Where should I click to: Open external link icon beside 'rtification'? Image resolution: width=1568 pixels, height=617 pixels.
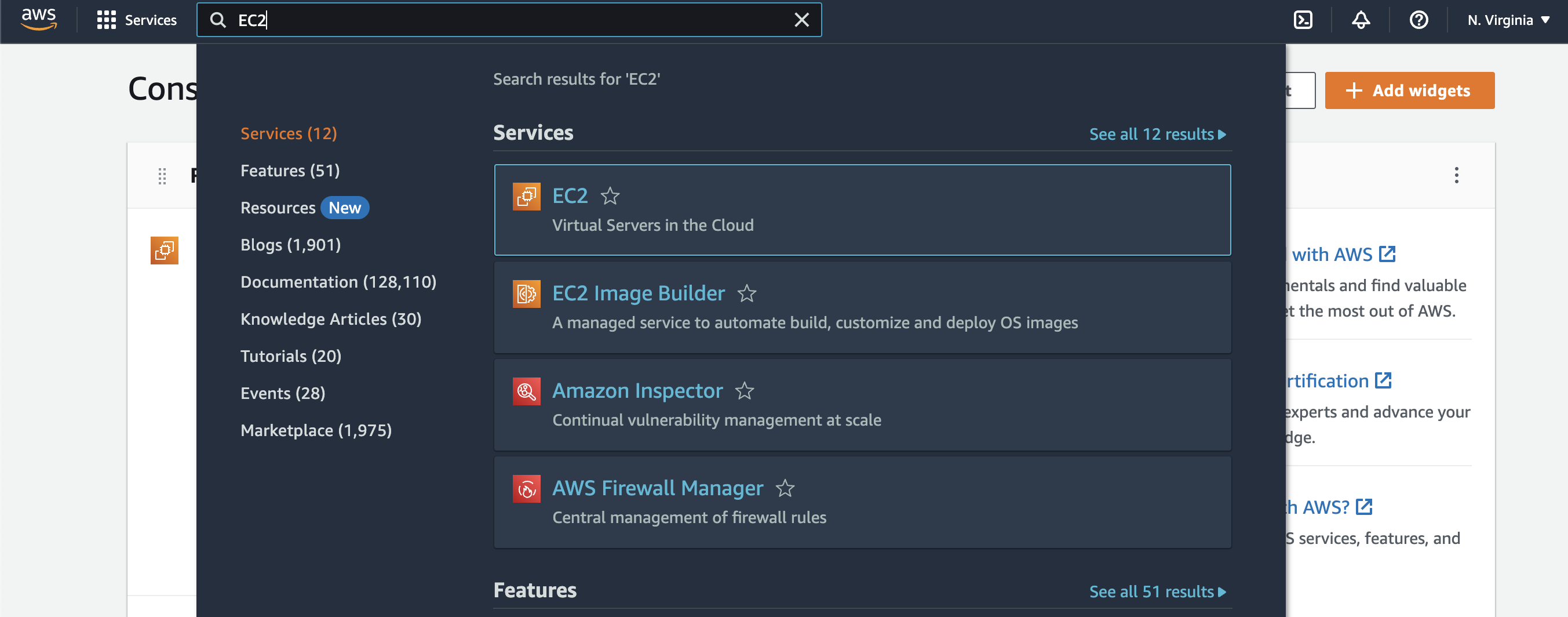pyautogui.click(x=1383, y=380)
